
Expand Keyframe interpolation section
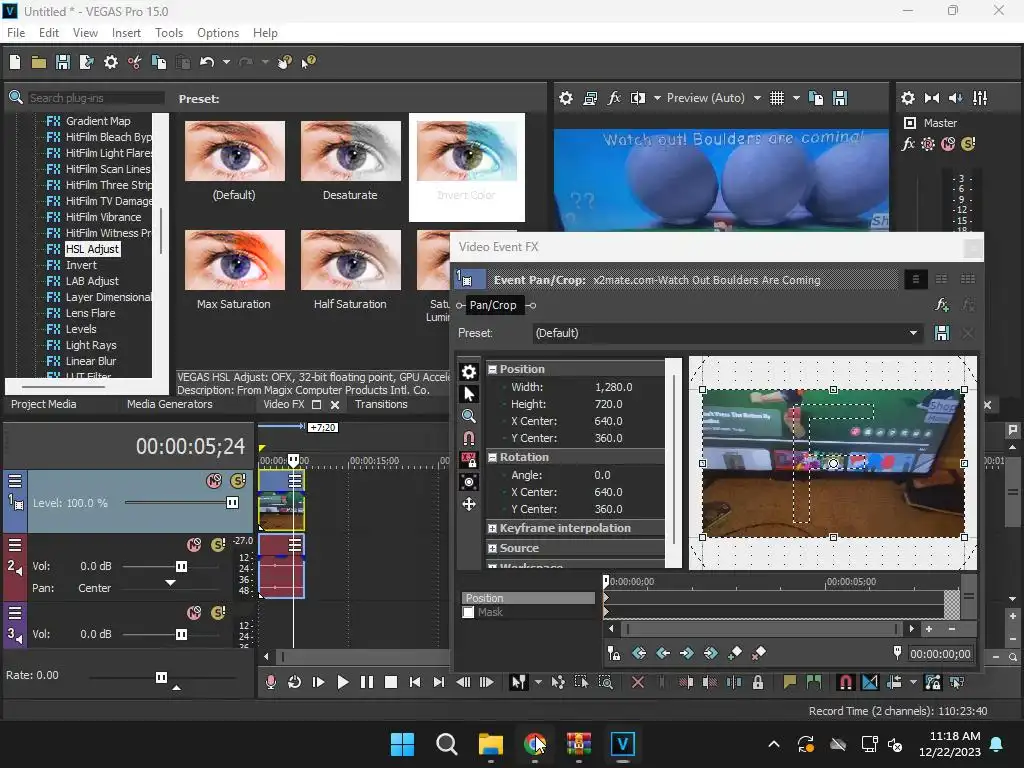(492, 528)
